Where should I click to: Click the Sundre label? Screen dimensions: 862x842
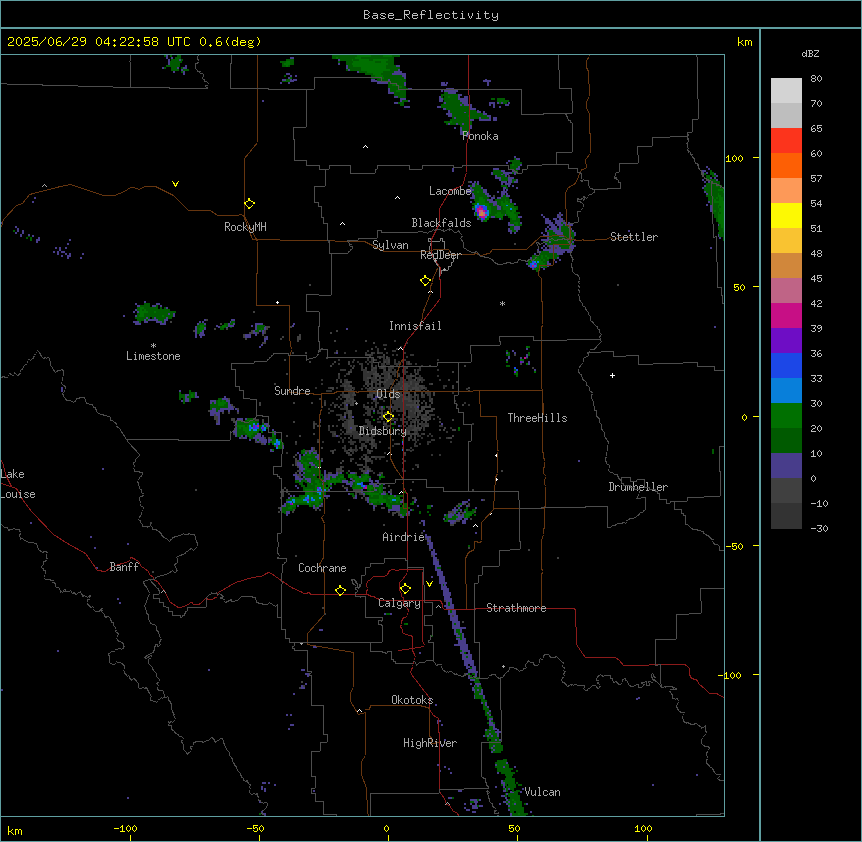tap(292, 391)
